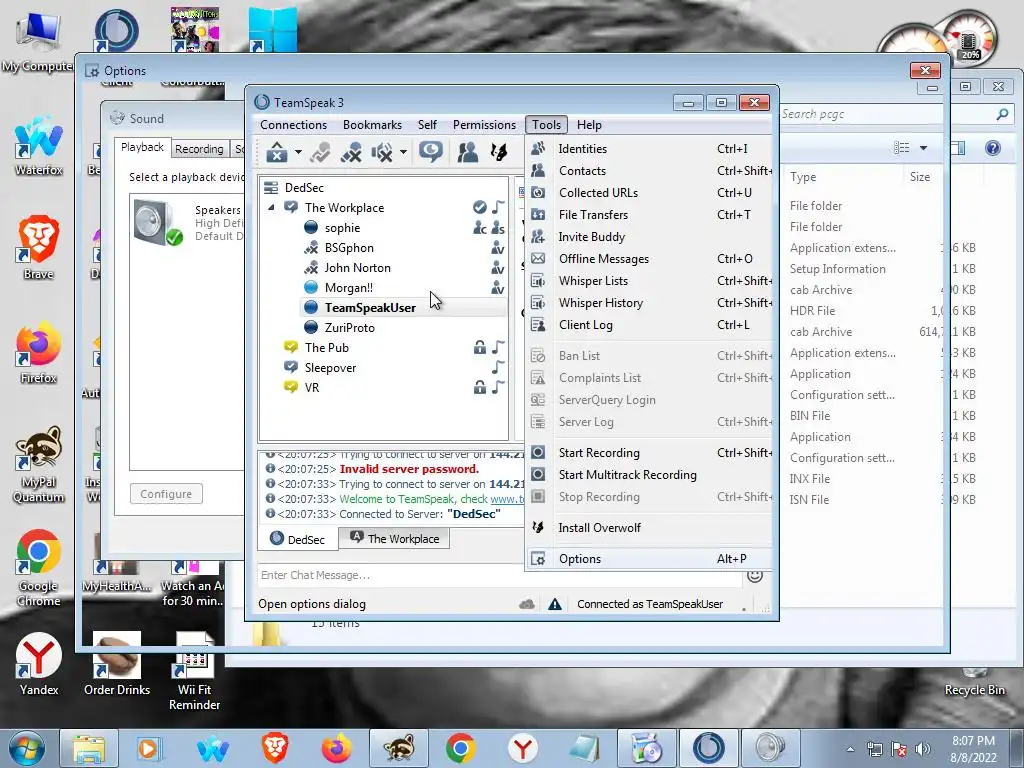
Task: Select Collected URLs menu entry
Action: pos(649,193)
